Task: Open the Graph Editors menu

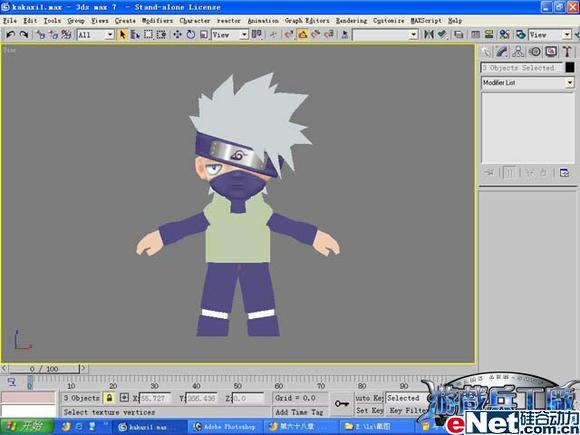Action: point(307,21)
